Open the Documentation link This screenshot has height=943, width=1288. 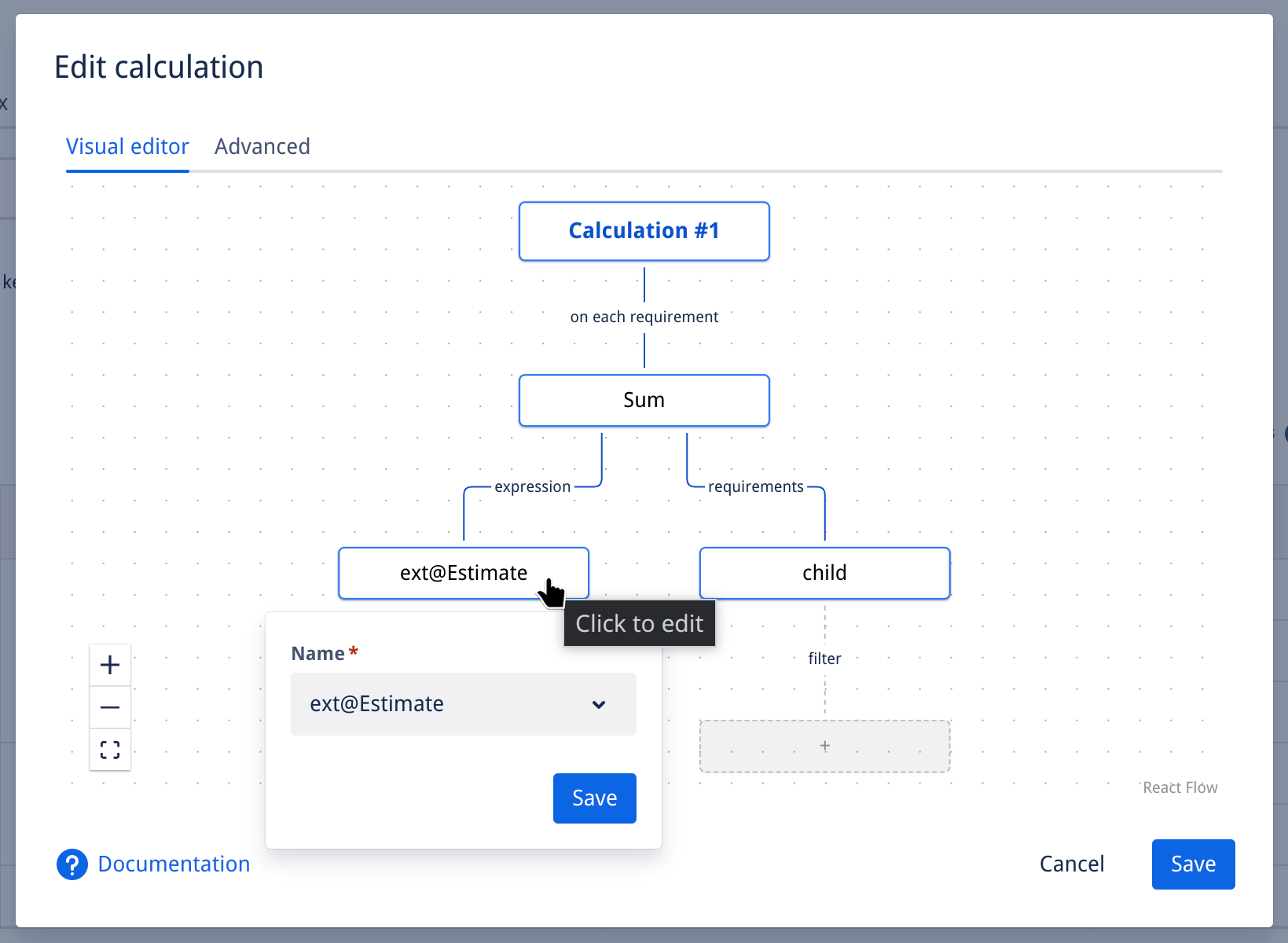pyautogui.click(x=174, y=864)
